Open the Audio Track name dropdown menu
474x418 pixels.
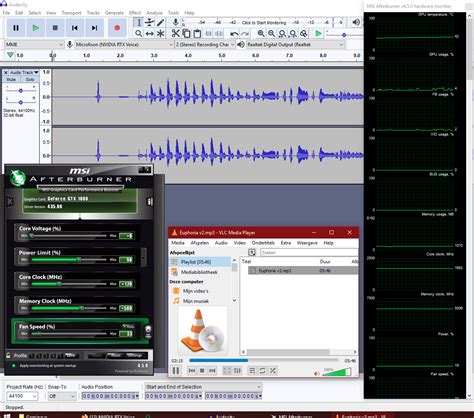point(24,72)
